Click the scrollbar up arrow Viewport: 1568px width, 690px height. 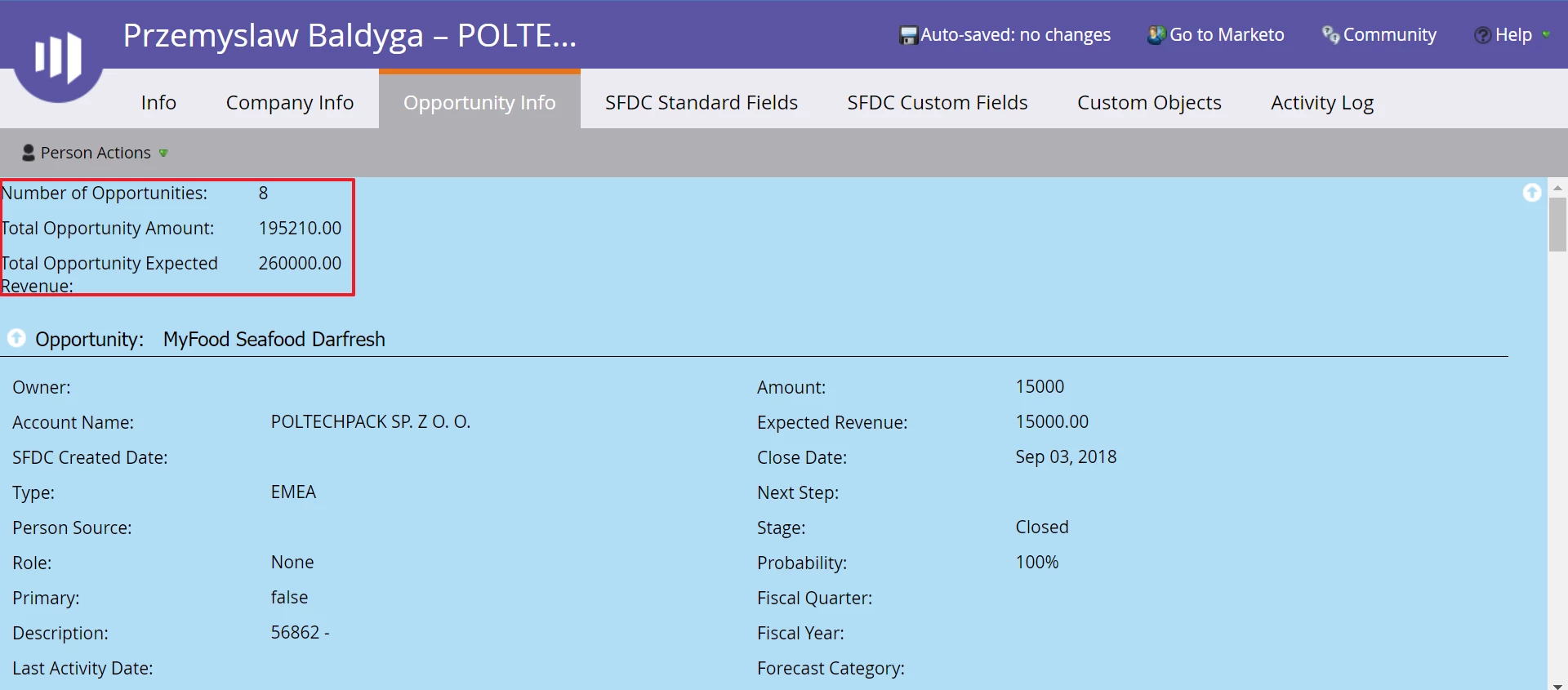coord(1557,187)
